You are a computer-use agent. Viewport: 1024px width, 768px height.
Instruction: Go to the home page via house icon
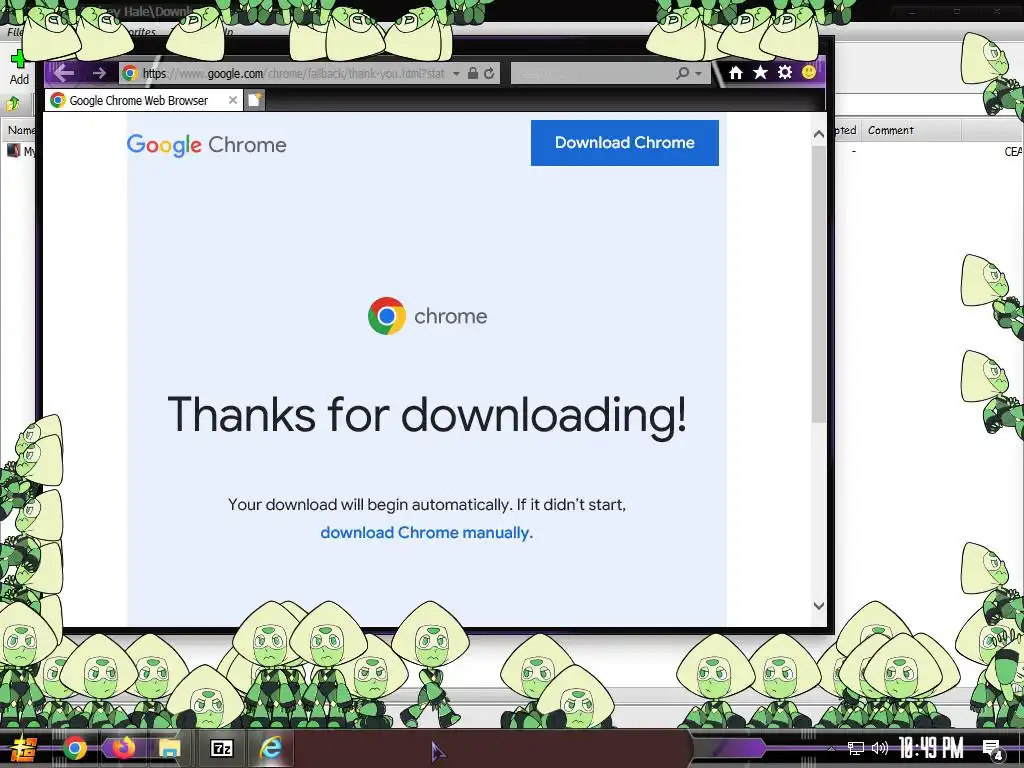tap(736, 72)
